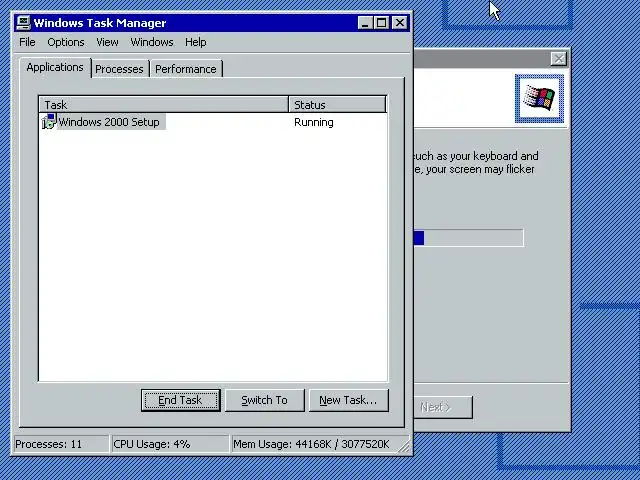The image size is (640, 480).
Task: Close the Windows 2000 Setup wizard window
Action: click(558, 59)
